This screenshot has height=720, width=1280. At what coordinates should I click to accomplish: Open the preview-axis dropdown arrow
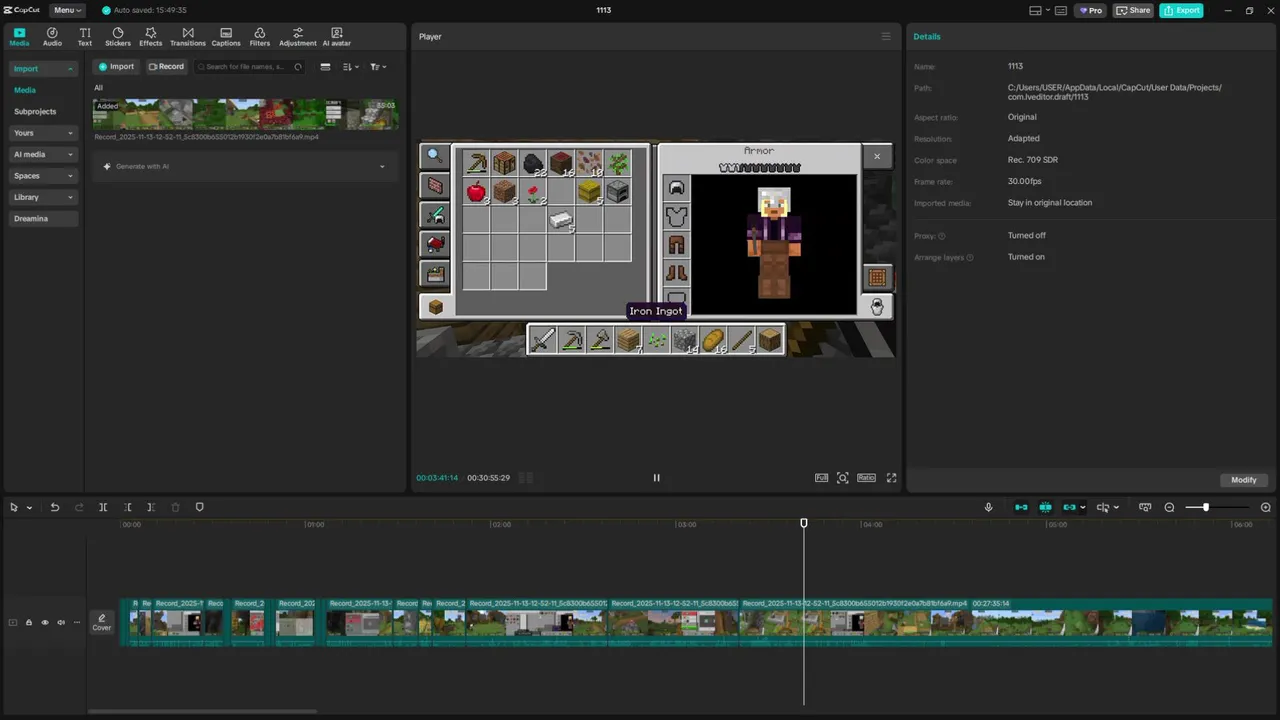[1116, 508]
